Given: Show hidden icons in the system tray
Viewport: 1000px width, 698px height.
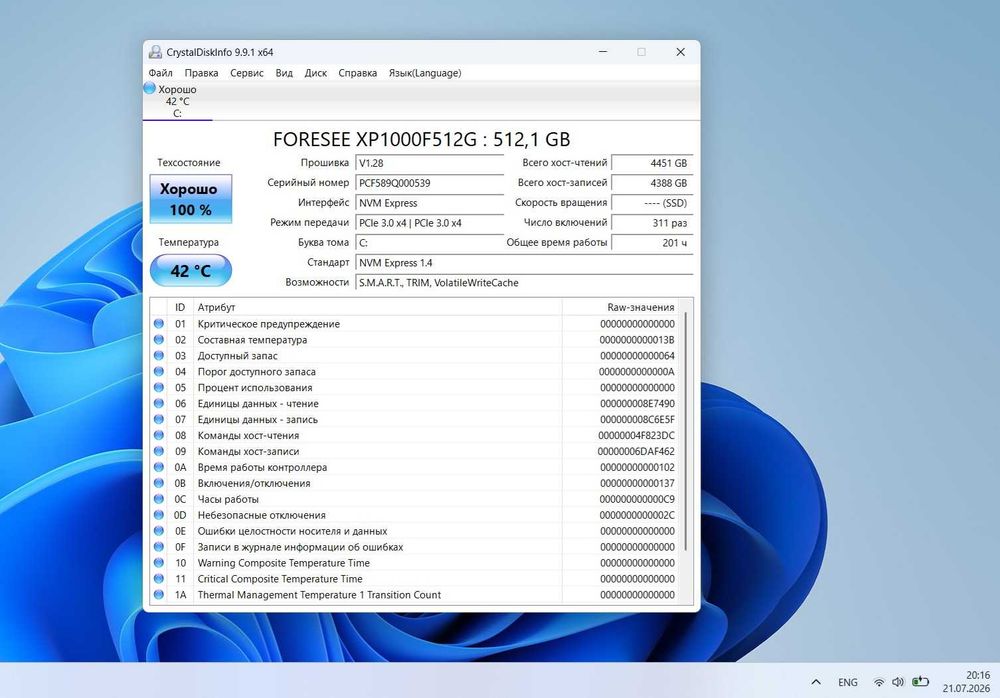Looking at the screenshot, I should 816,682.
